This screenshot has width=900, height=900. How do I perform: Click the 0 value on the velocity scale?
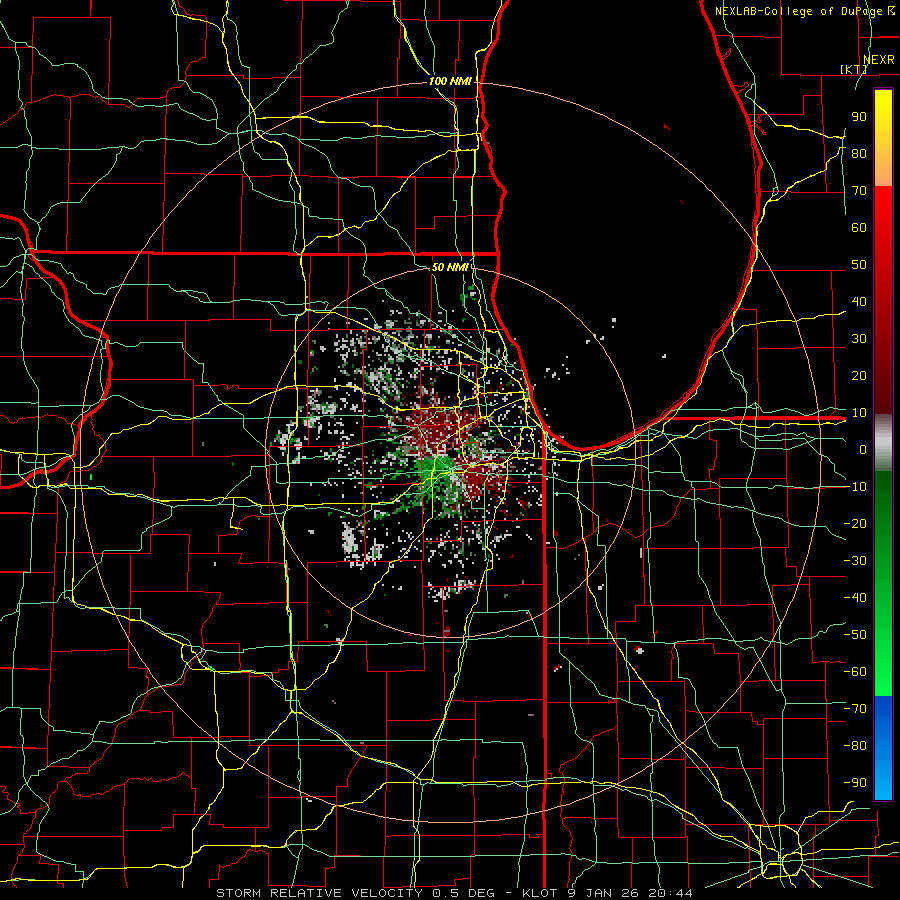863,449
